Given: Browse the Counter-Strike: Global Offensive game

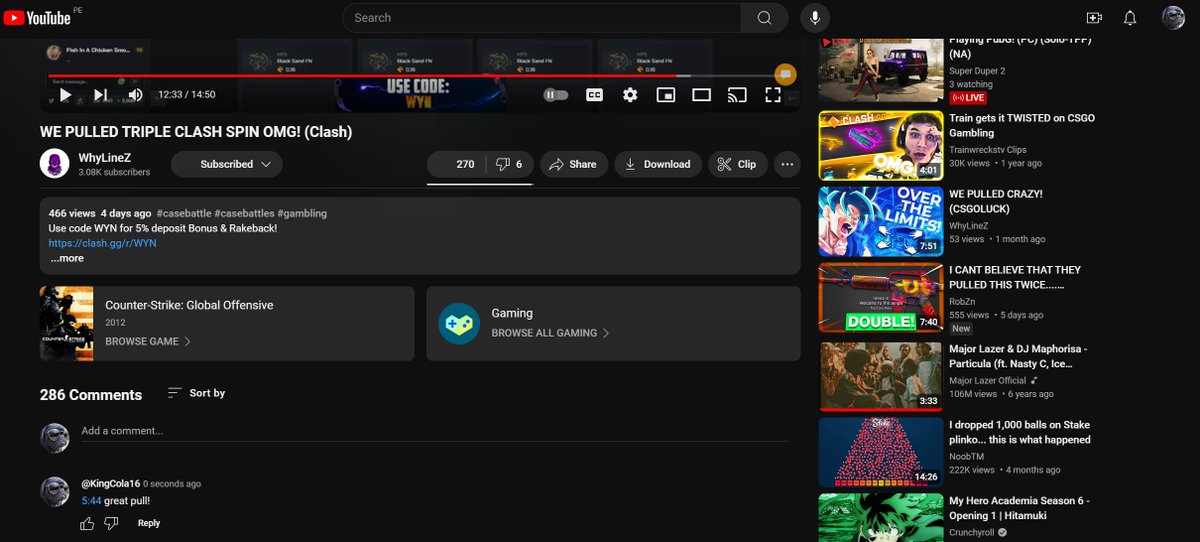Looking at the screenshot, I should (x=148, y=341).
